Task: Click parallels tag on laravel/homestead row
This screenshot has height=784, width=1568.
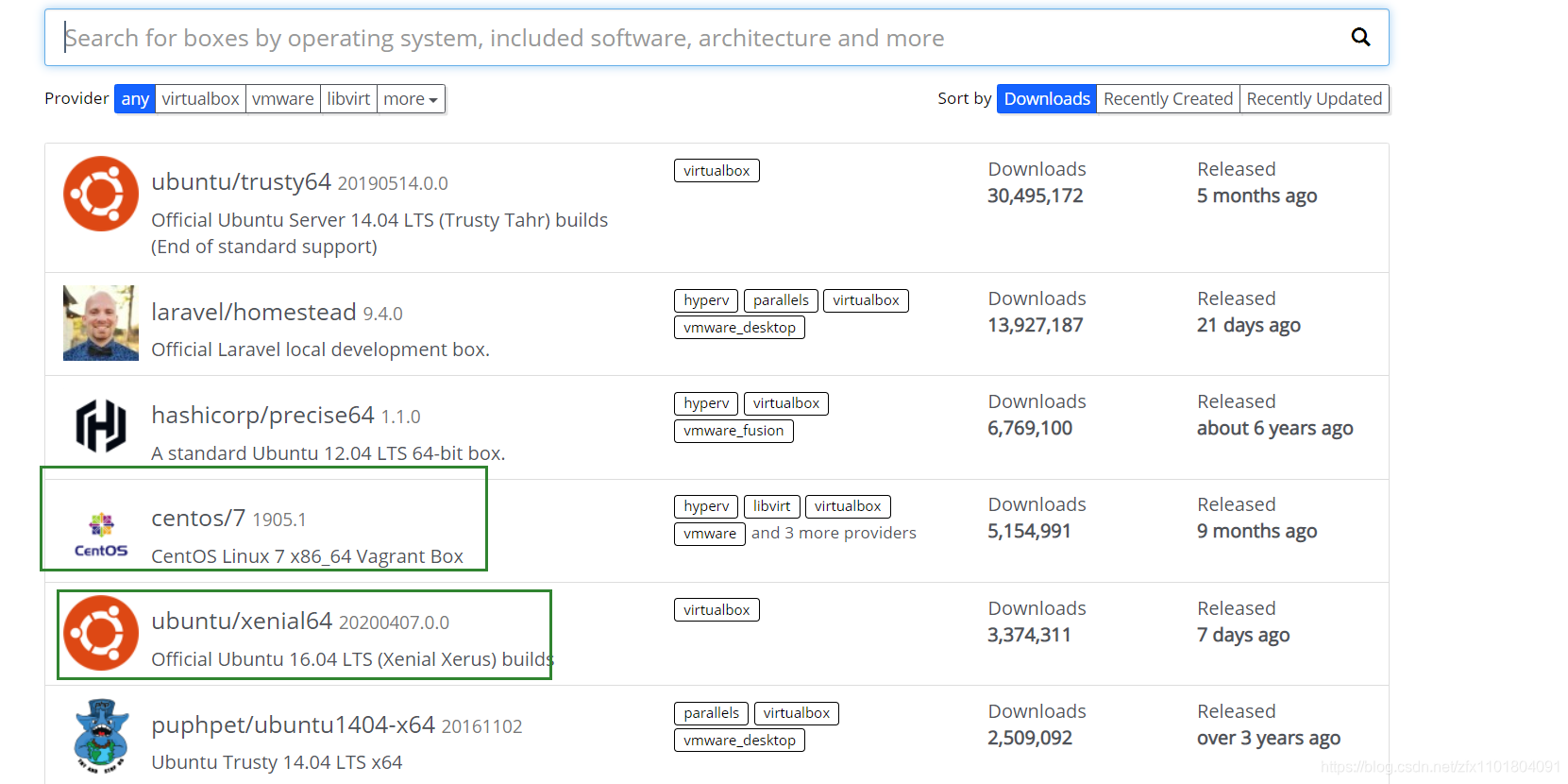Action: point(781,300)
